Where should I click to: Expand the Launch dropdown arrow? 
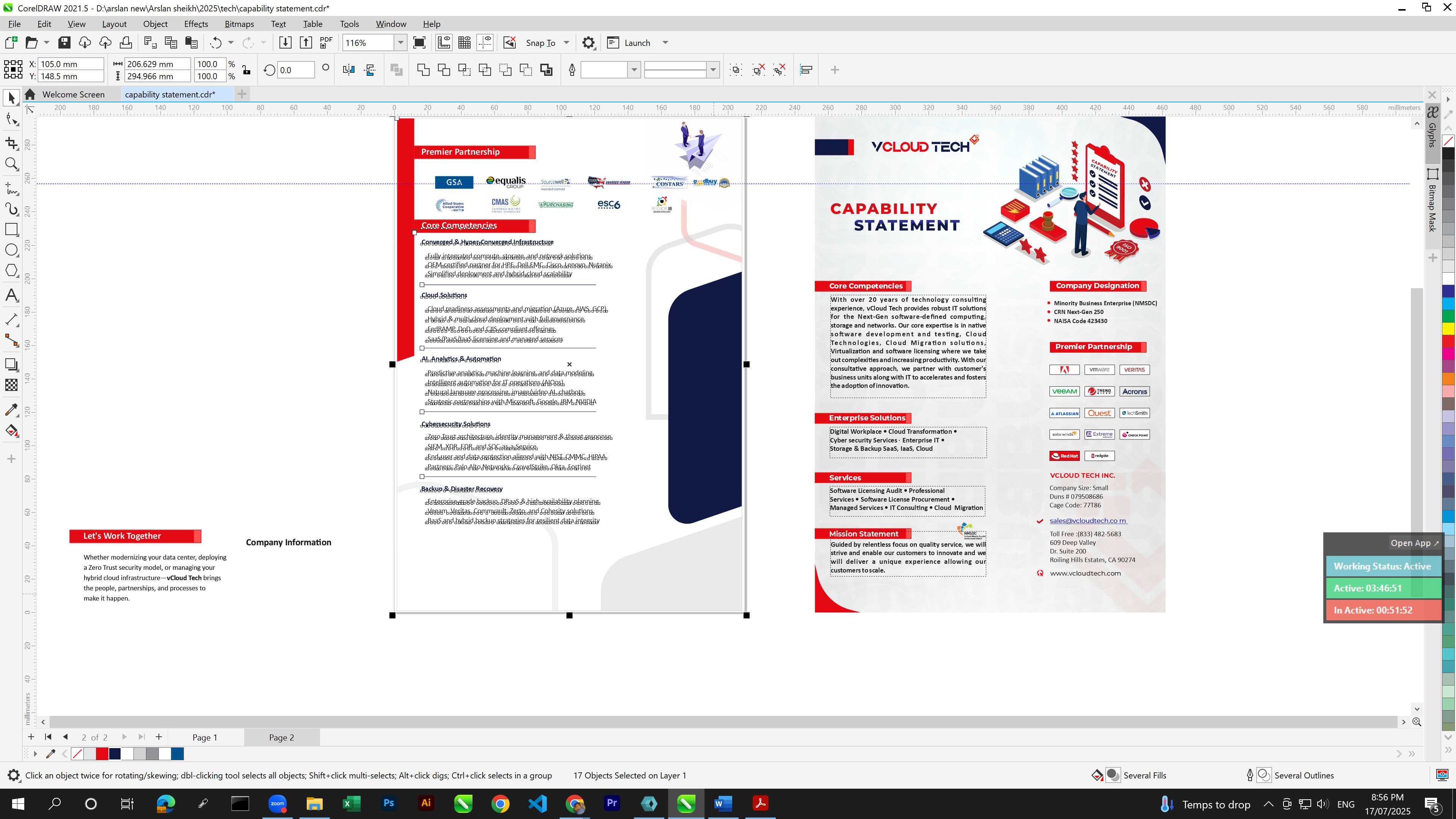pos(665,42)
